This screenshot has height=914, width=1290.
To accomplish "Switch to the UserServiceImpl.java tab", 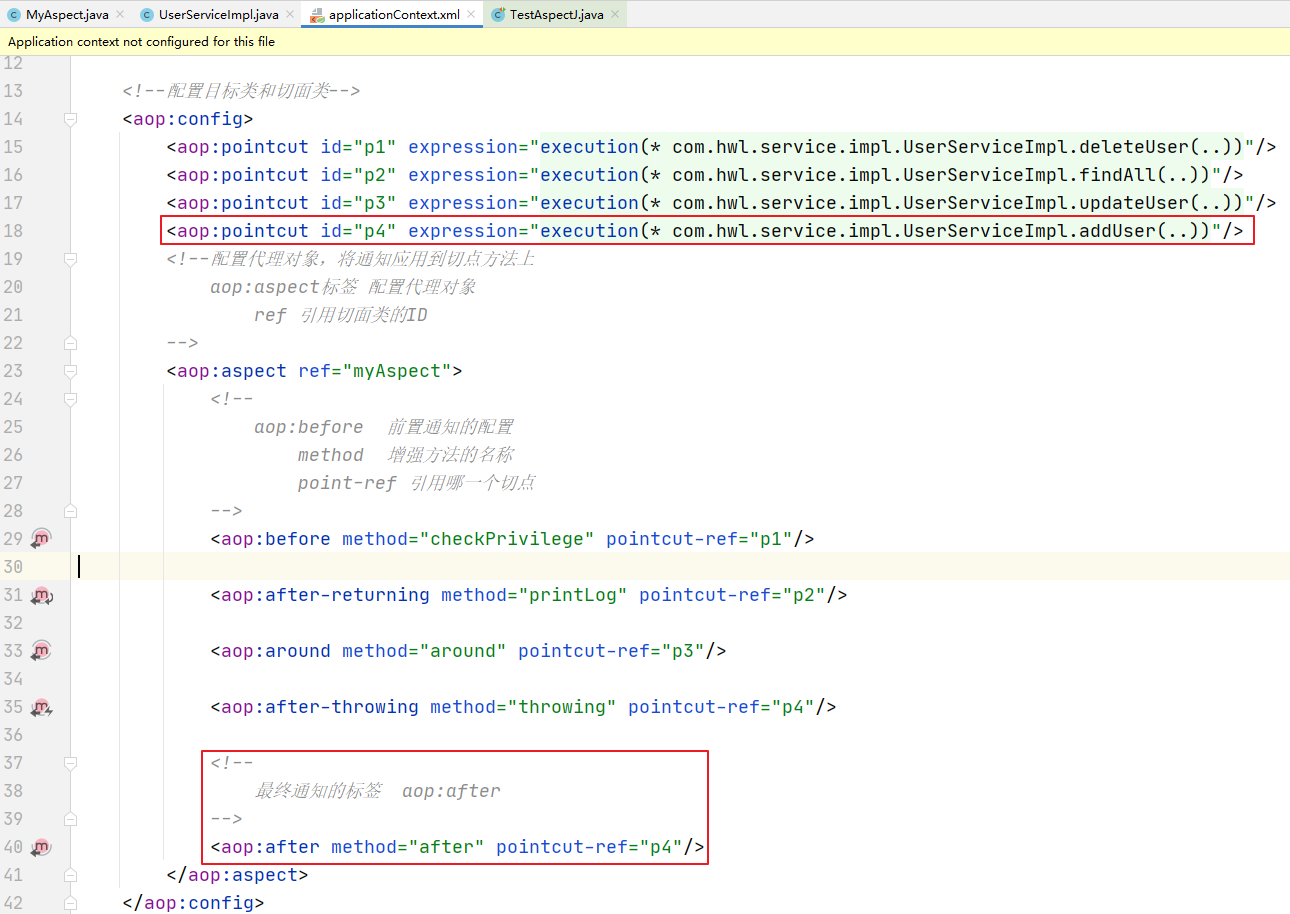I will coord(218,15).
